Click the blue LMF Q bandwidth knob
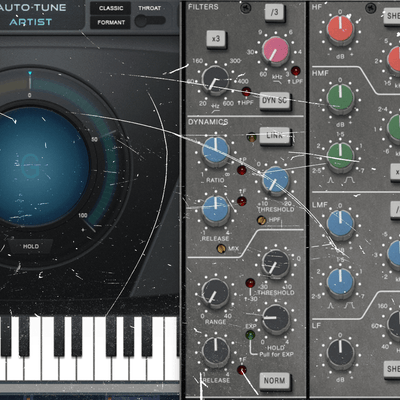The width and height of the screenshot is (400, 400). 340,282
